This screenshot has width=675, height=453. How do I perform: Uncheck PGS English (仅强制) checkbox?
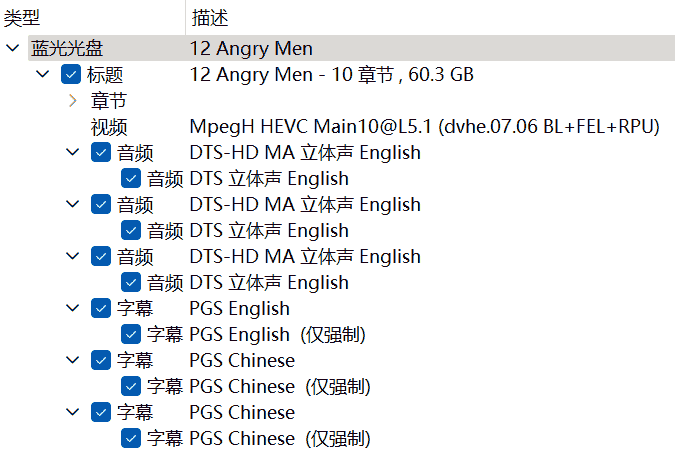pyautogui.click(x=131, y=335)
